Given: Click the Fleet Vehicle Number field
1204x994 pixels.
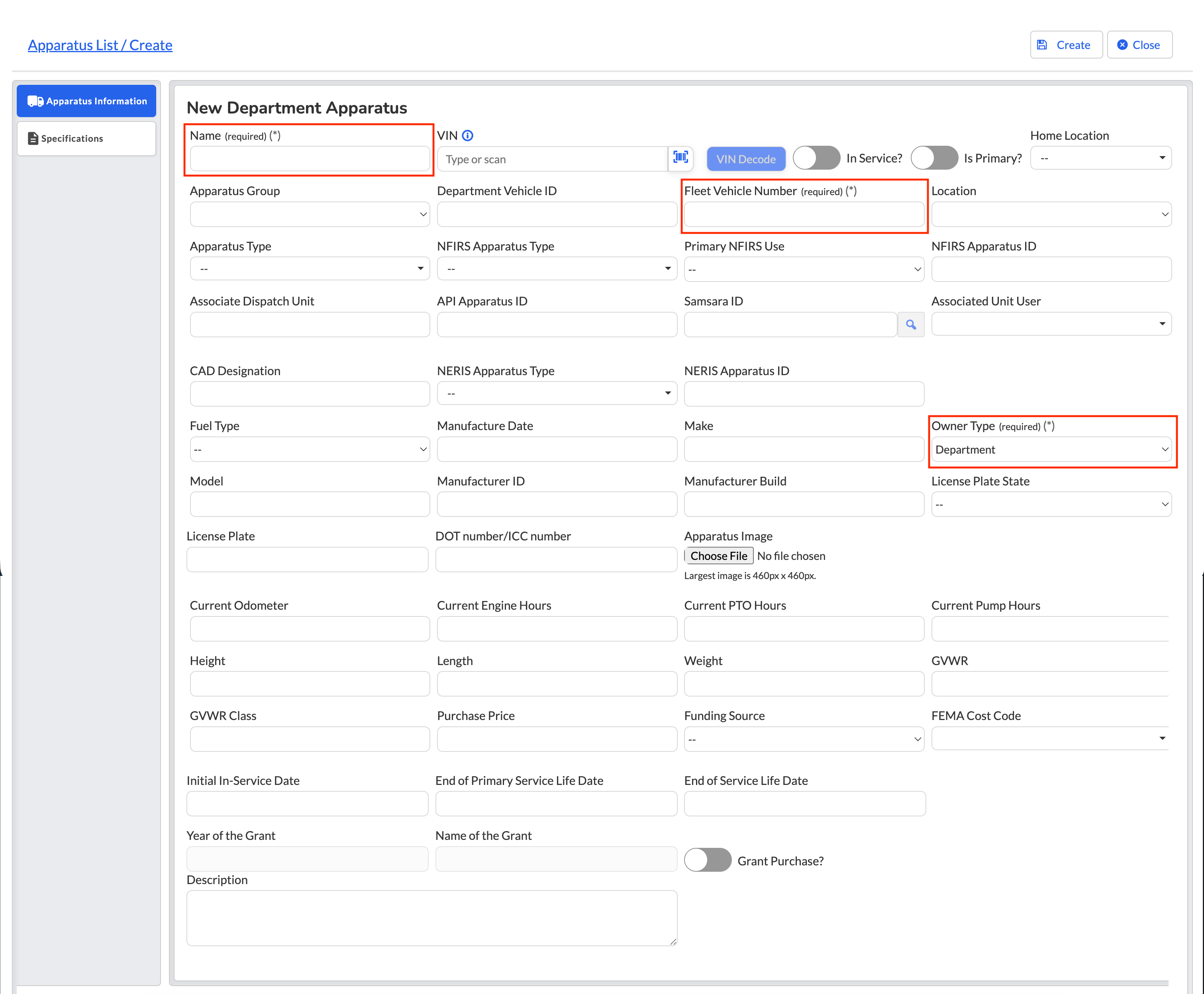Looking at the screenshot, I should click(804, 214).
